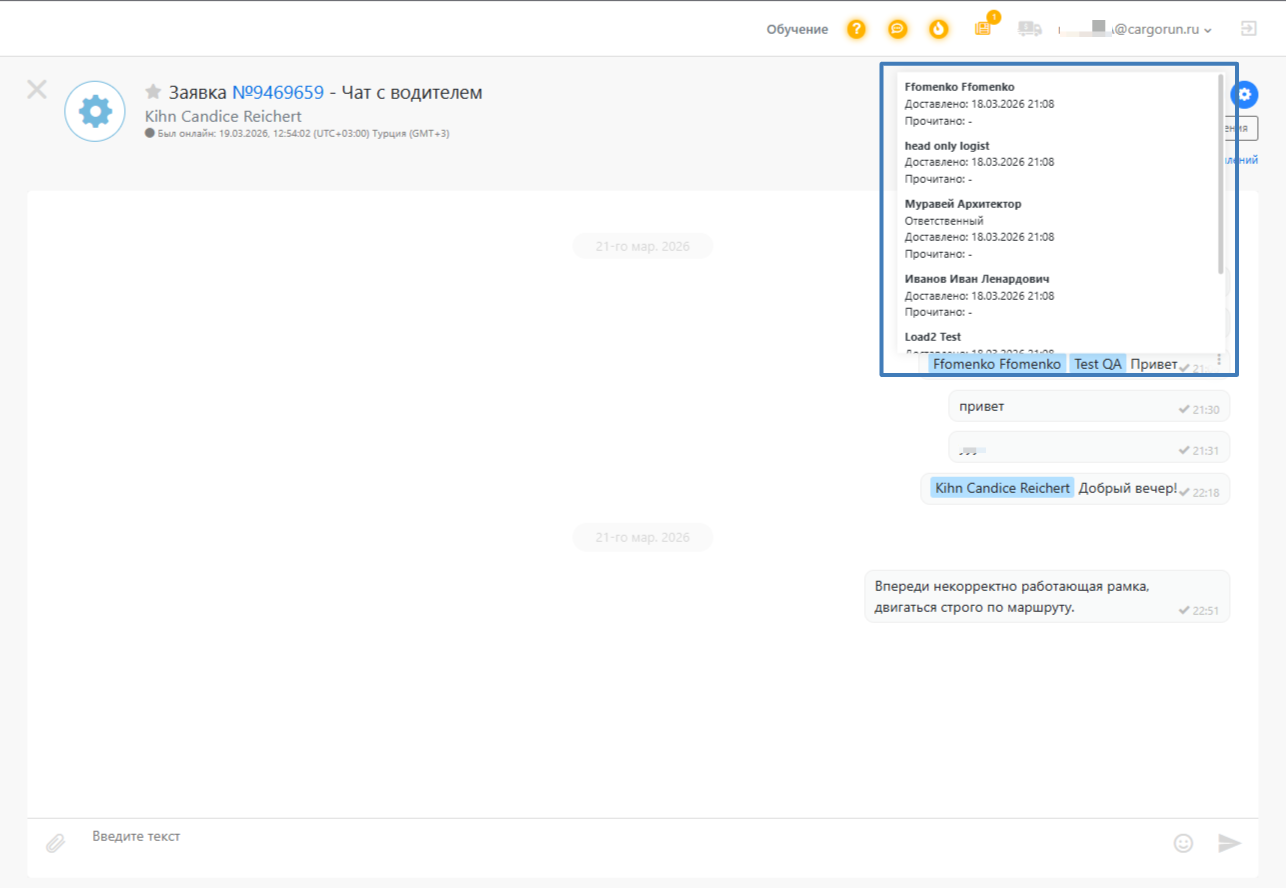
Task: Click the Test QA mention tag
Action: click(1098, 364)
